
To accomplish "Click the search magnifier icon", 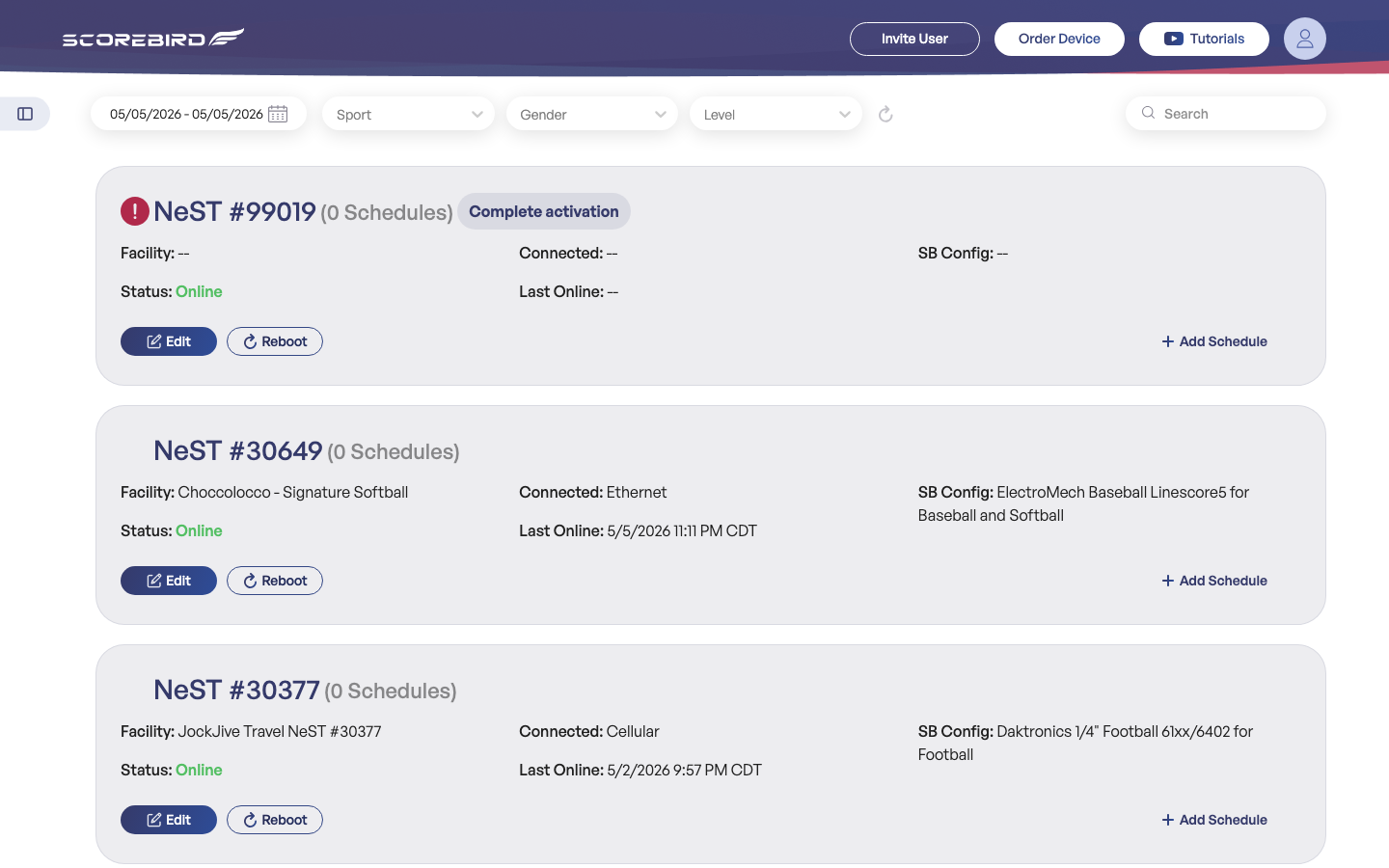I will click(1148, 113).
